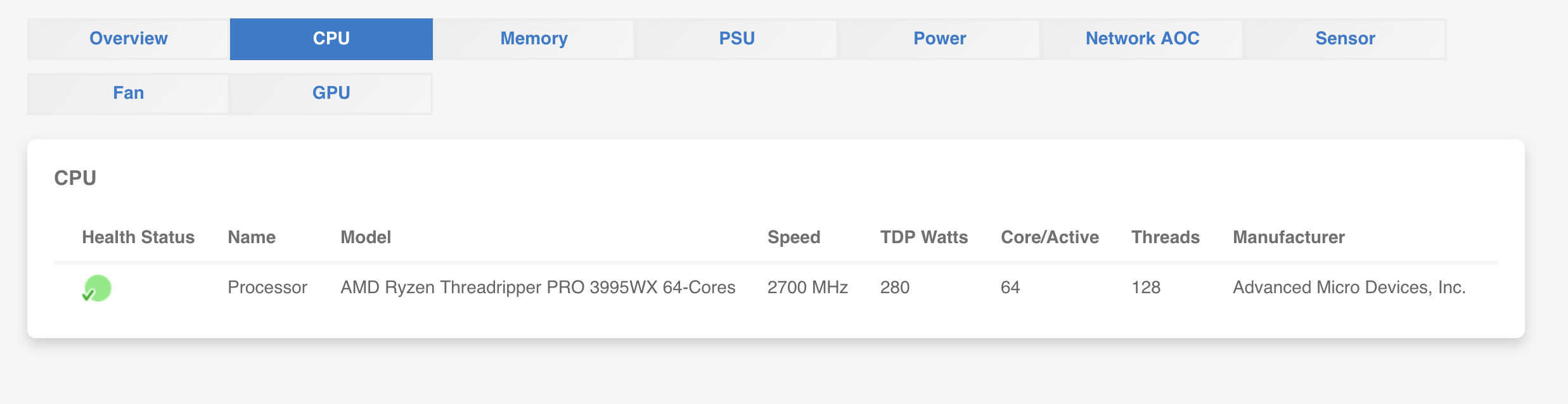Click the currently active CPU tab
Viewport: 1568px width, 404px height.
(x=330, y=39)
